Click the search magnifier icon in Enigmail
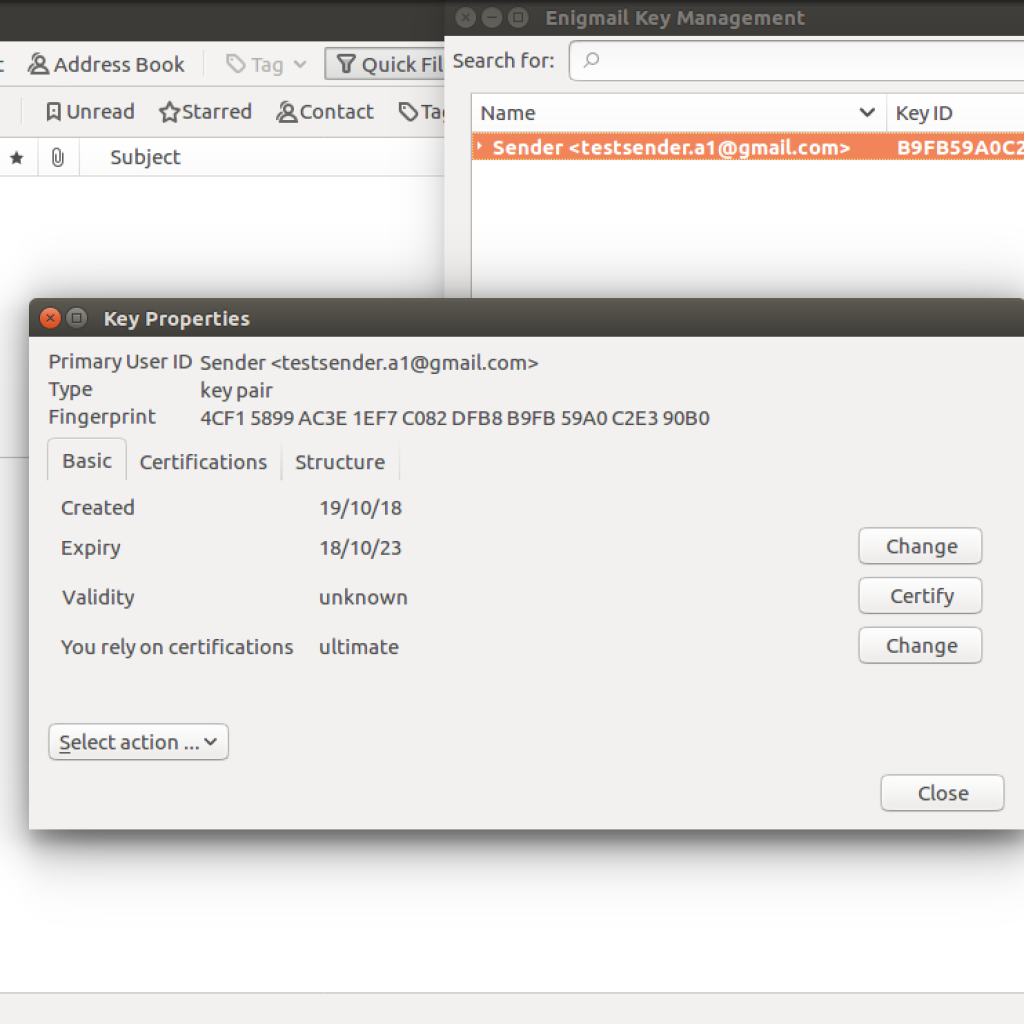The width and height of the screenshot is (1024, 1024). pyautogui.click(x=591, y=61)
